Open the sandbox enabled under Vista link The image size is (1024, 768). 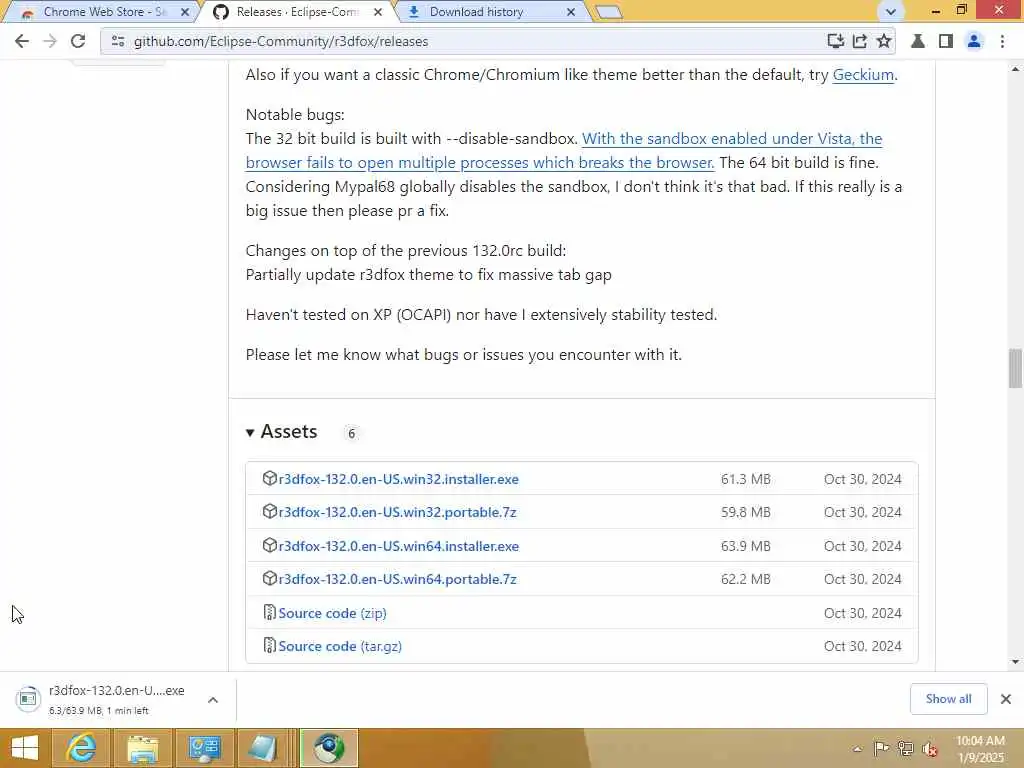point(564,150)
